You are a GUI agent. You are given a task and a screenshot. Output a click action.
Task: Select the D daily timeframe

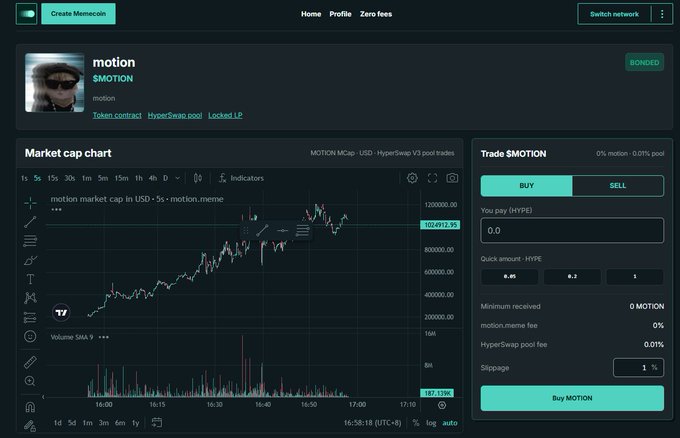(165, 178)
